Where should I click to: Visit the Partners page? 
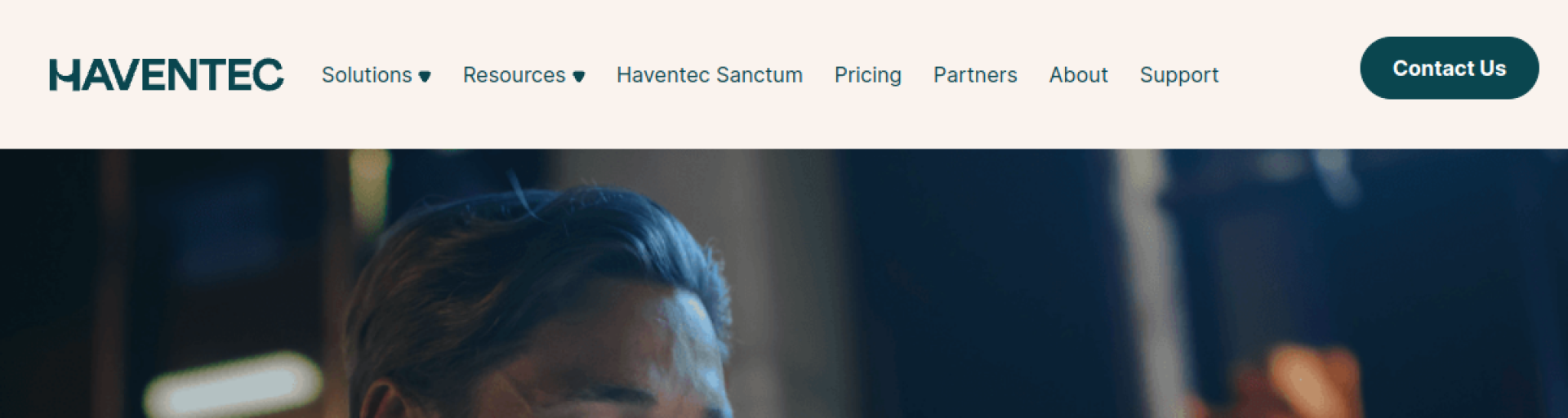point(975,75)
